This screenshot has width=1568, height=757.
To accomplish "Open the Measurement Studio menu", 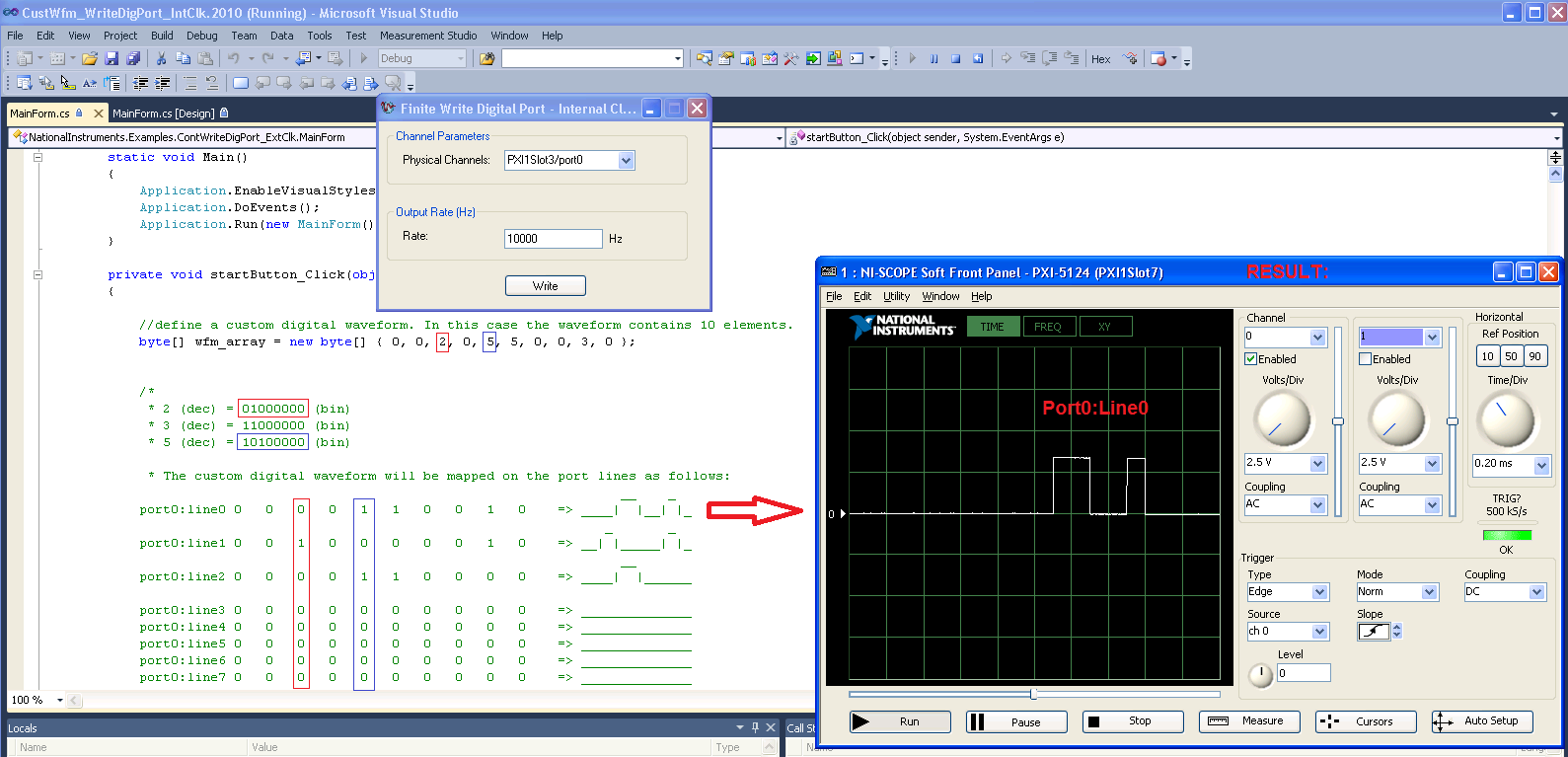I will click(x=428, y=36).
